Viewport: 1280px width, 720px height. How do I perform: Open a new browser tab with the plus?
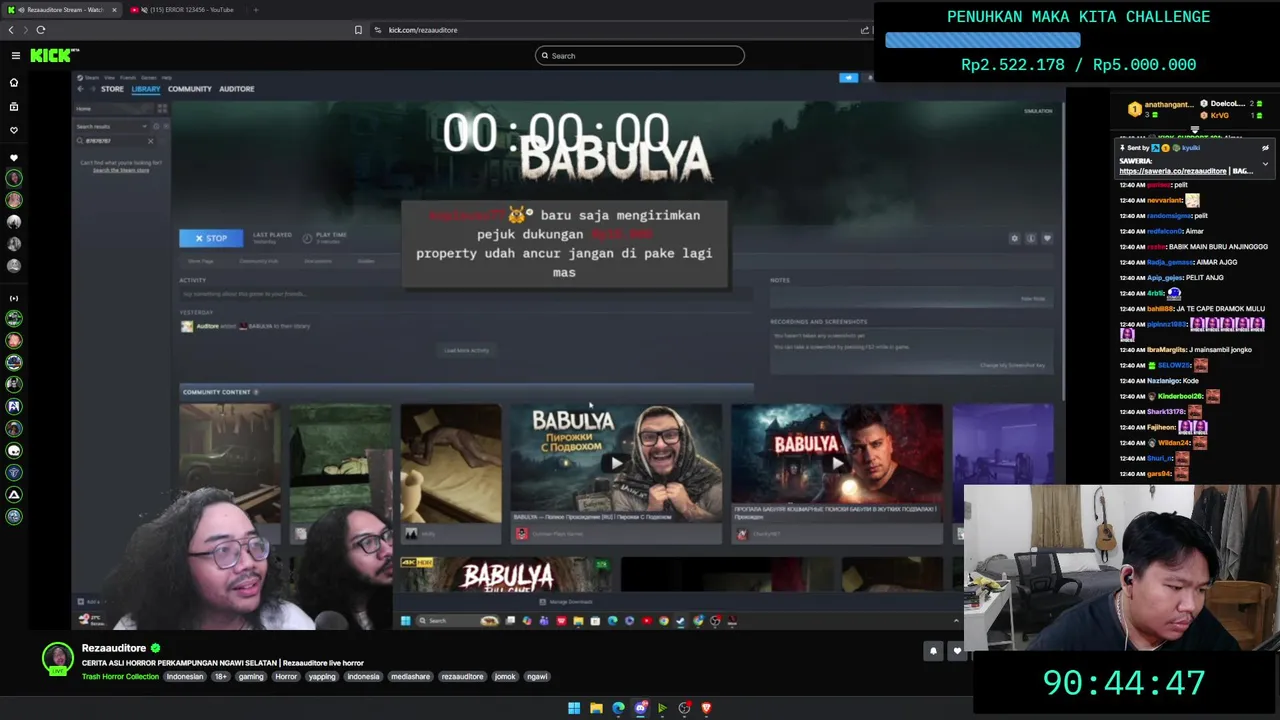255,10
